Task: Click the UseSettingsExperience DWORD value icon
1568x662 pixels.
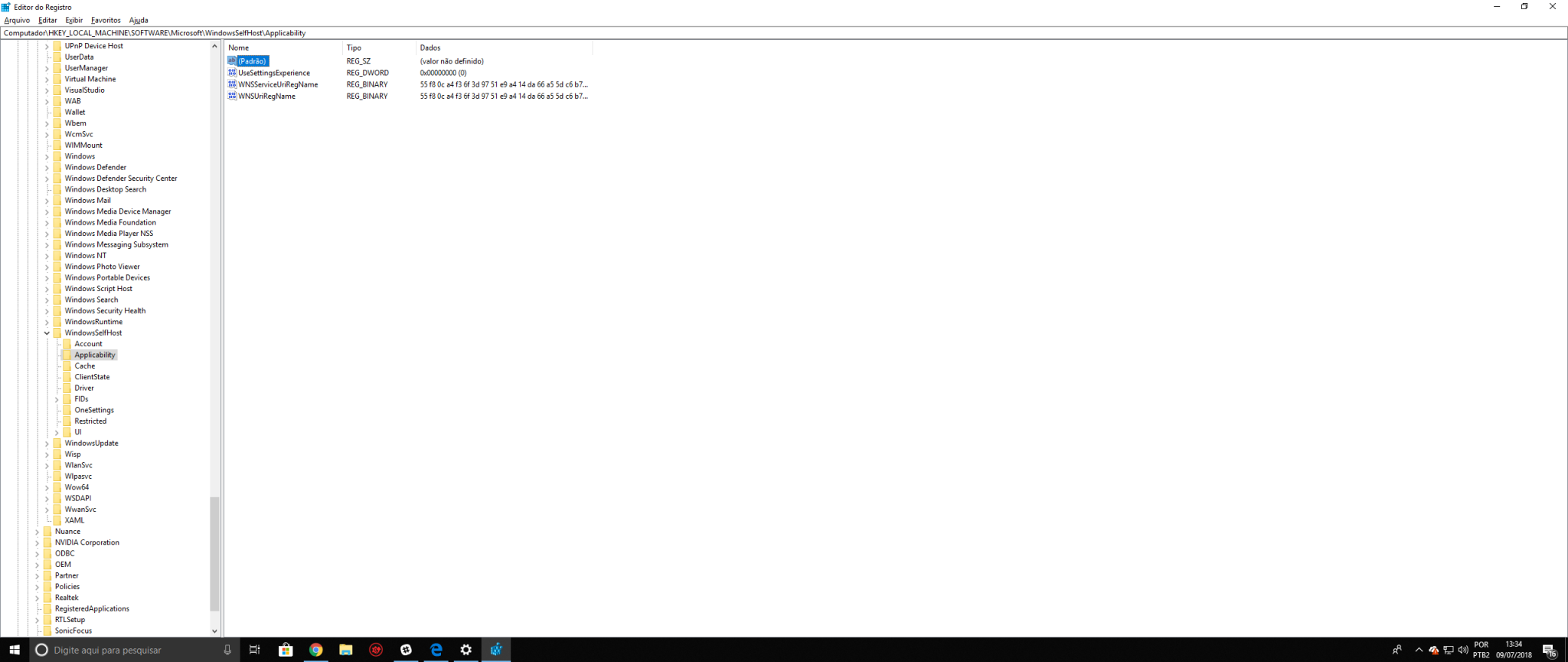Action: 232,73
